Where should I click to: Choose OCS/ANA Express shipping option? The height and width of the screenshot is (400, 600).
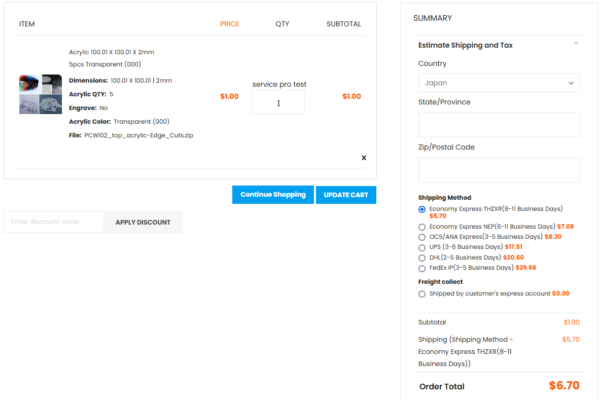422,237
